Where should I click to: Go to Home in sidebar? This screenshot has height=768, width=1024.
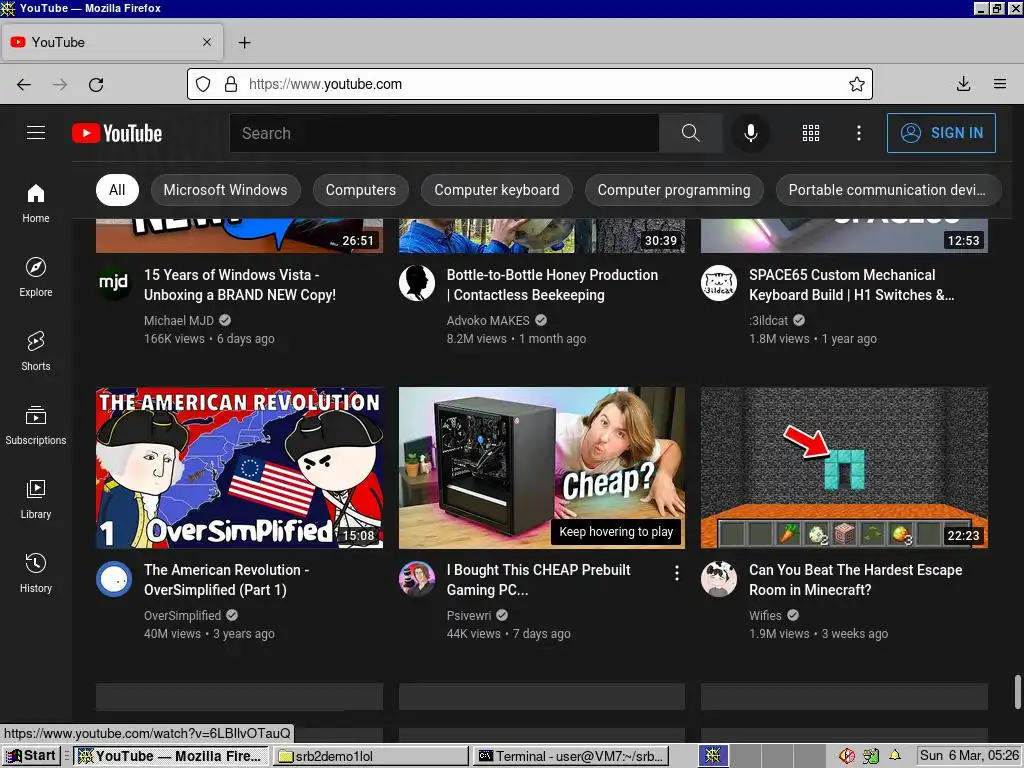(36, 203)
